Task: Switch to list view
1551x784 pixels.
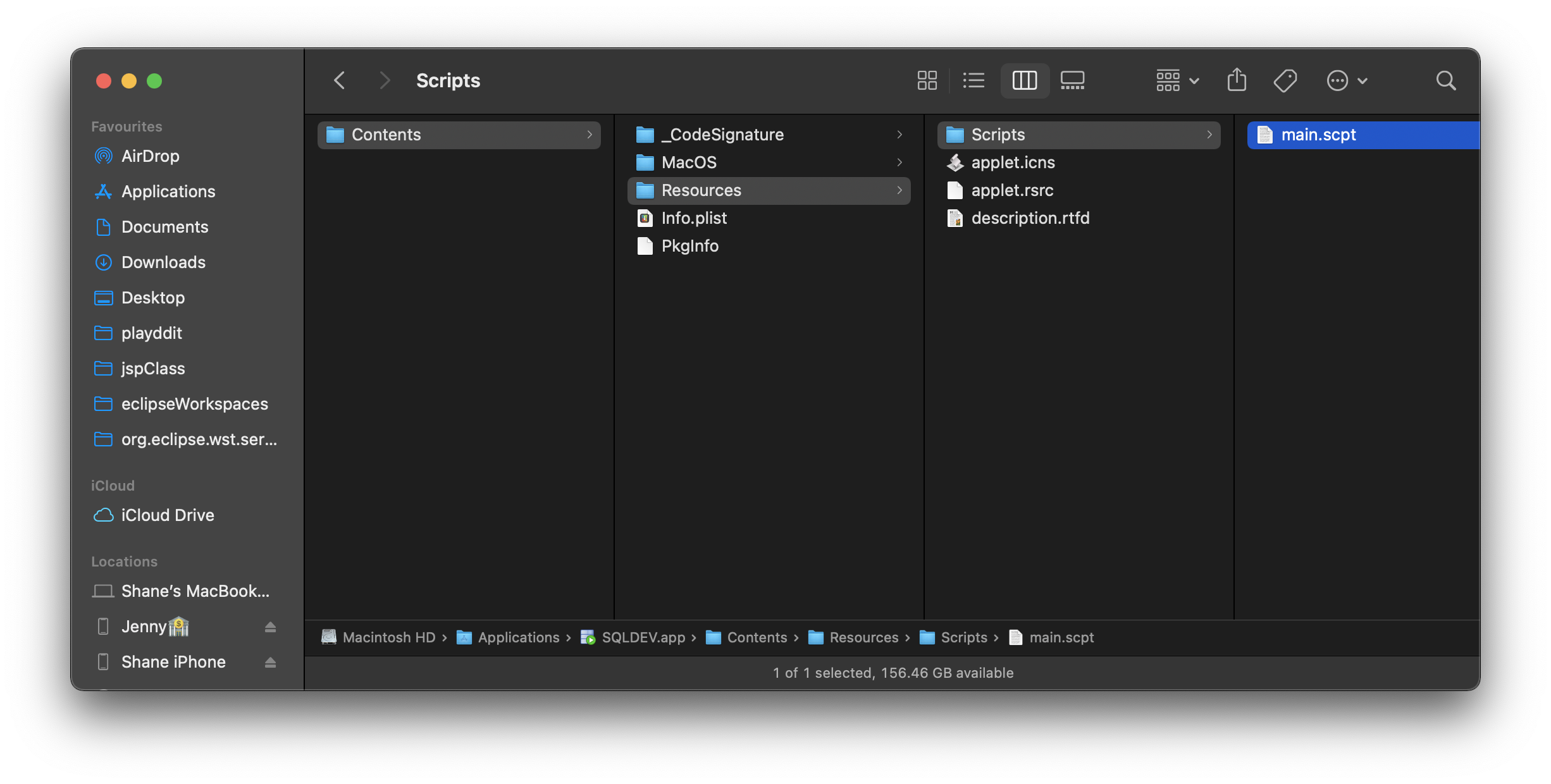Action: pyautogui.click(x=973, y=80)
